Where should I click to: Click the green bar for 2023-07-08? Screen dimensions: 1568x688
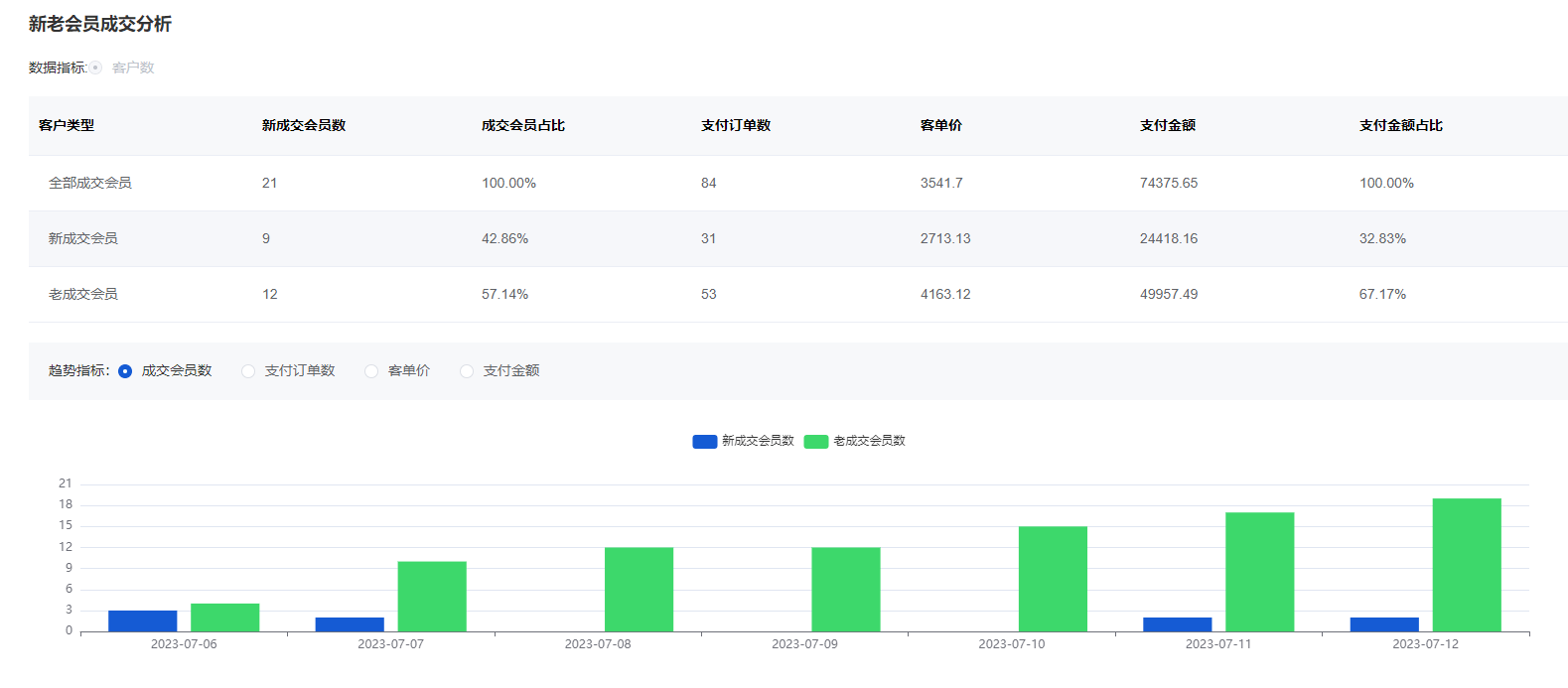(639, 590)
